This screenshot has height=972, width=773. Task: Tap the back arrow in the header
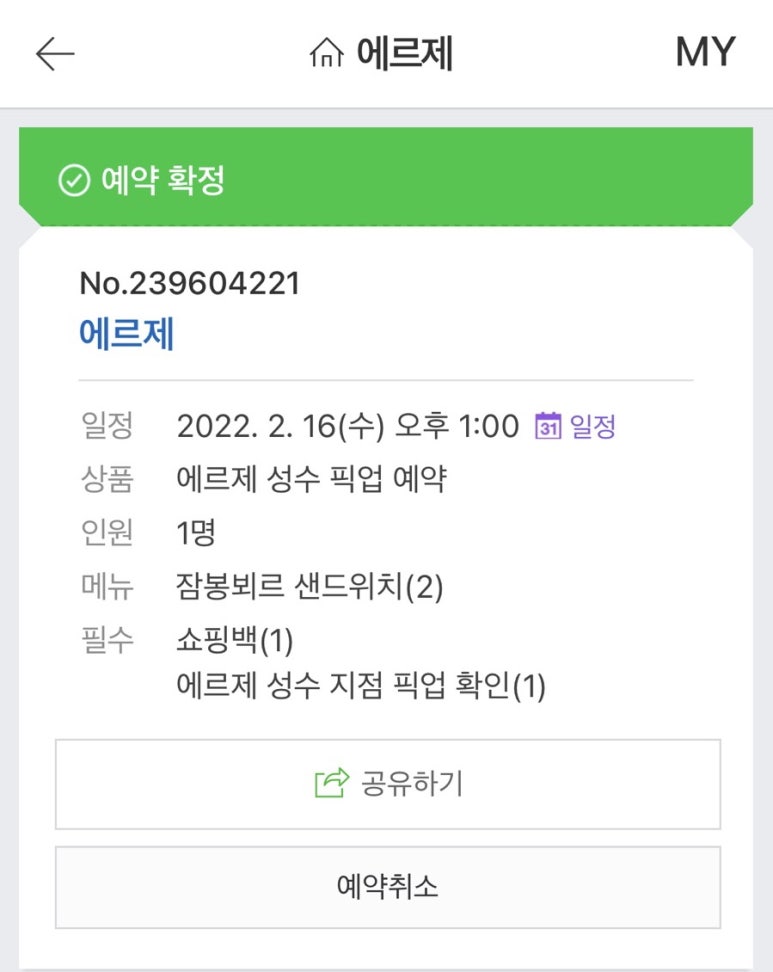tap(55, 54)
